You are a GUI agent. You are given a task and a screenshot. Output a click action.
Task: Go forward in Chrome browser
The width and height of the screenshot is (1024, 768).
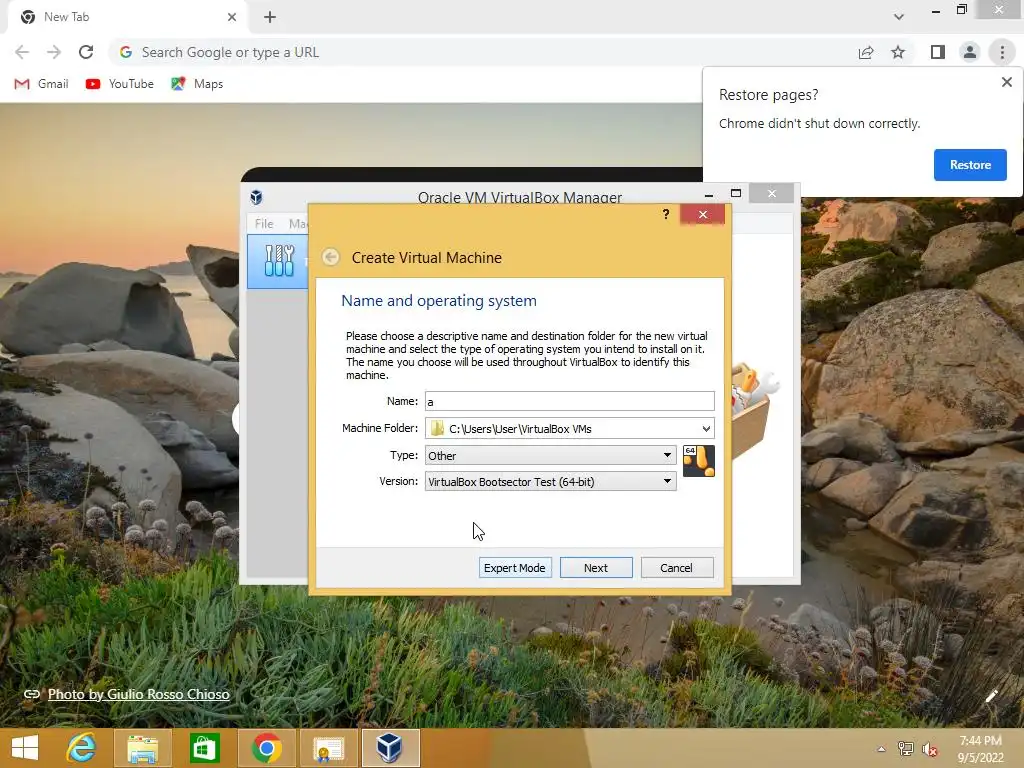tap(54, 52)
